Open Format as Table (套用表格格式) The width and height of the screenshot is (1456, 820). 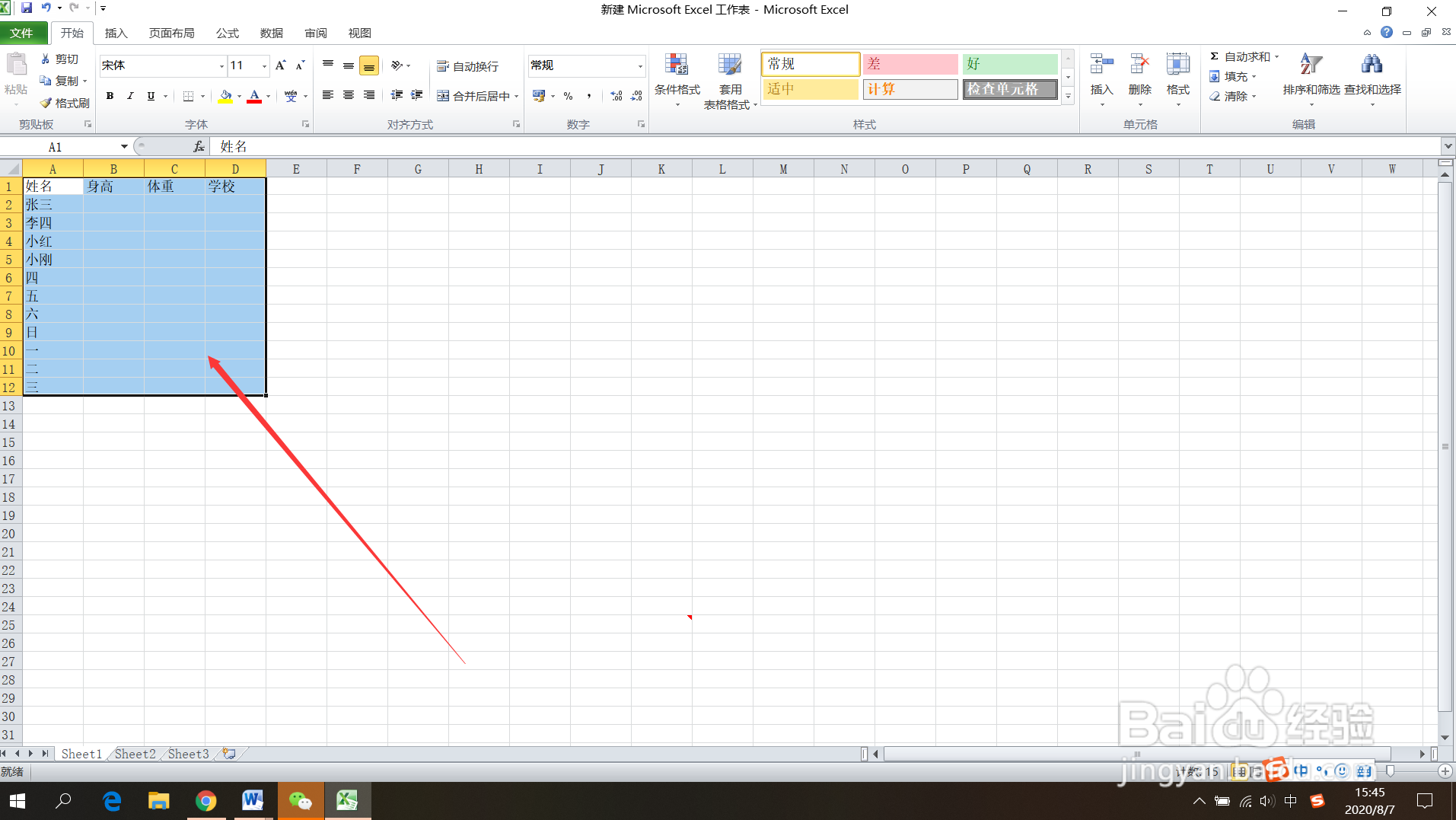730,81
